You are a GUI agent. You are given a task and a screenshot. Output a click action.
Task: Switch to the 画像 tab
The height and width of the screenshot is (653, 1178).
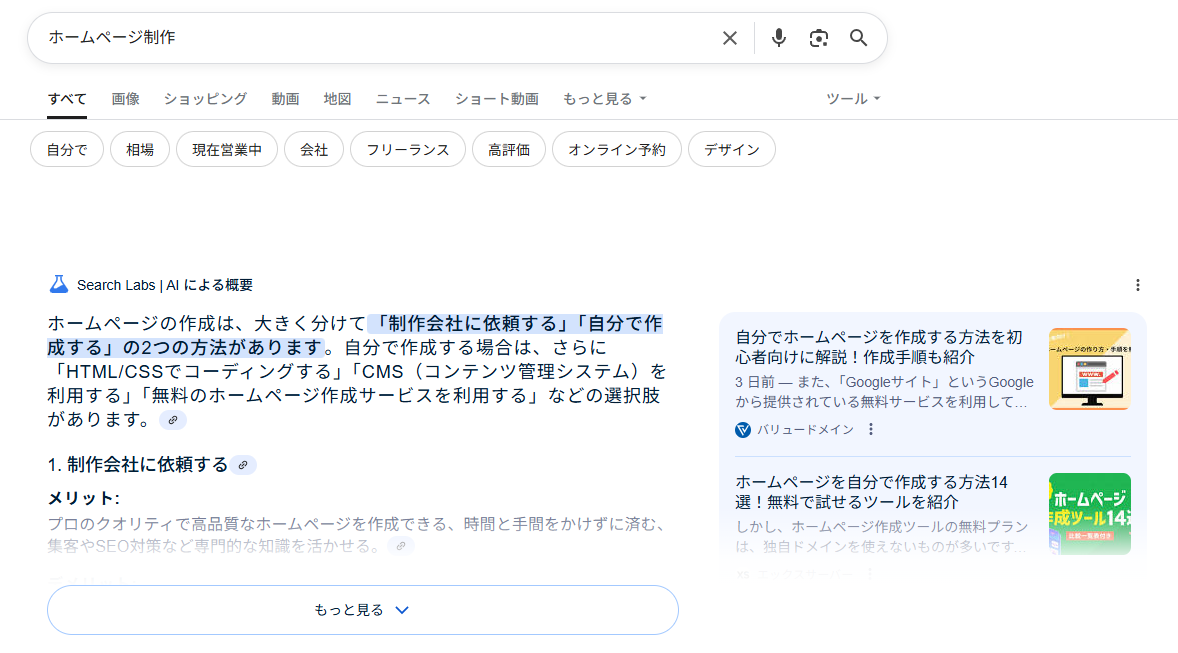click(126, 99)
